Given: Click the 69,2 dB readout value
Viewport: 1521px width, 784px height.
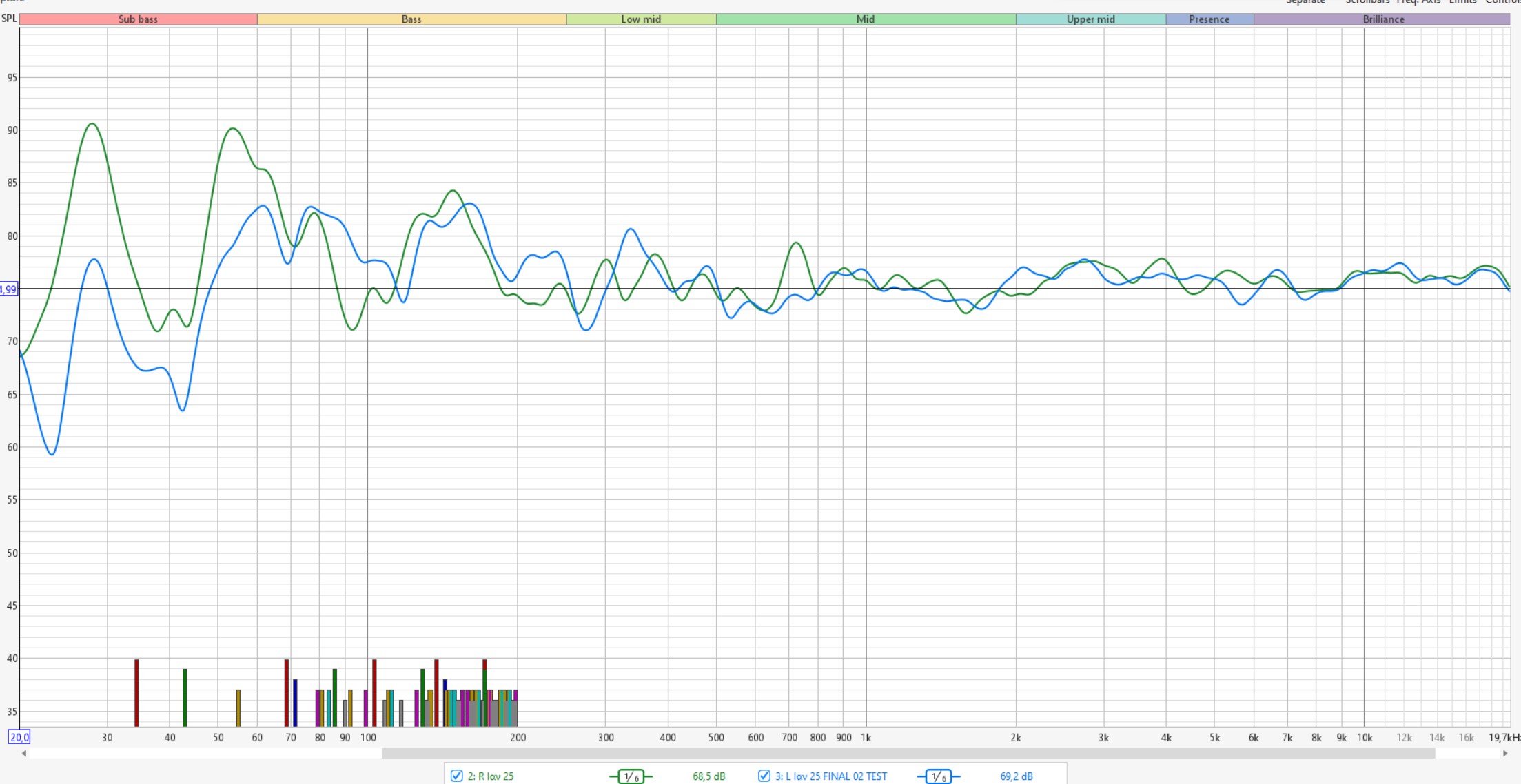Looking at the screenshot, I should pyautogui.click(x=1017, y=776).
